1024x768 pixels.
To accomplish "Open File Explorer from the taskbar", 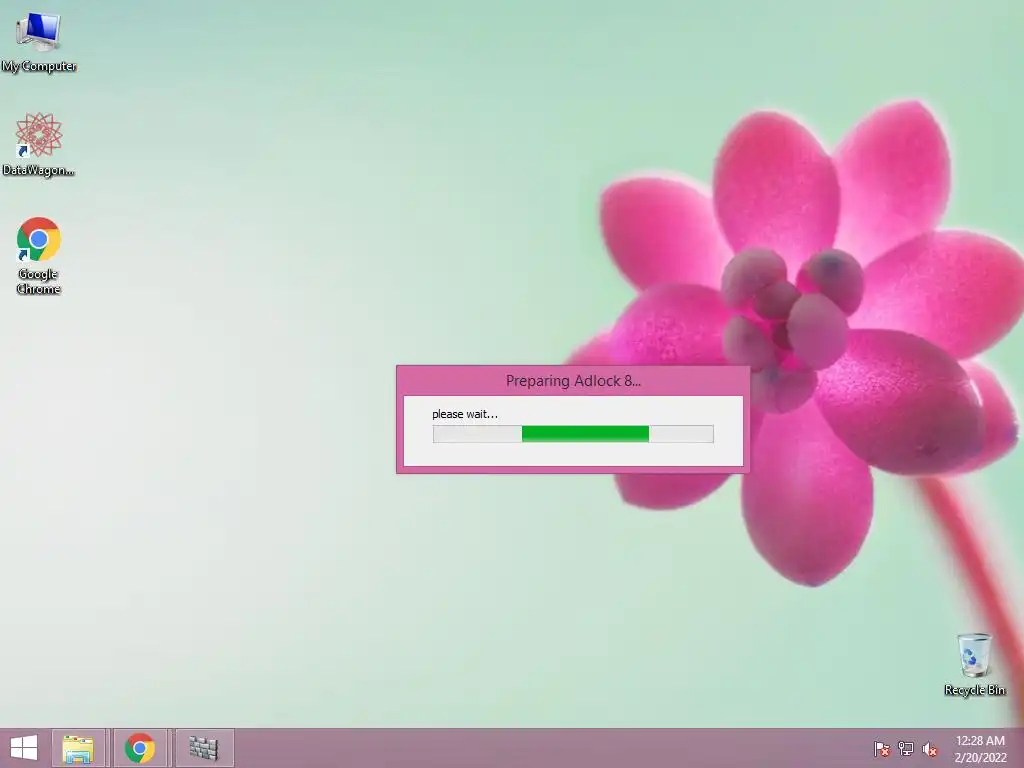I will [x=78, y=748].
